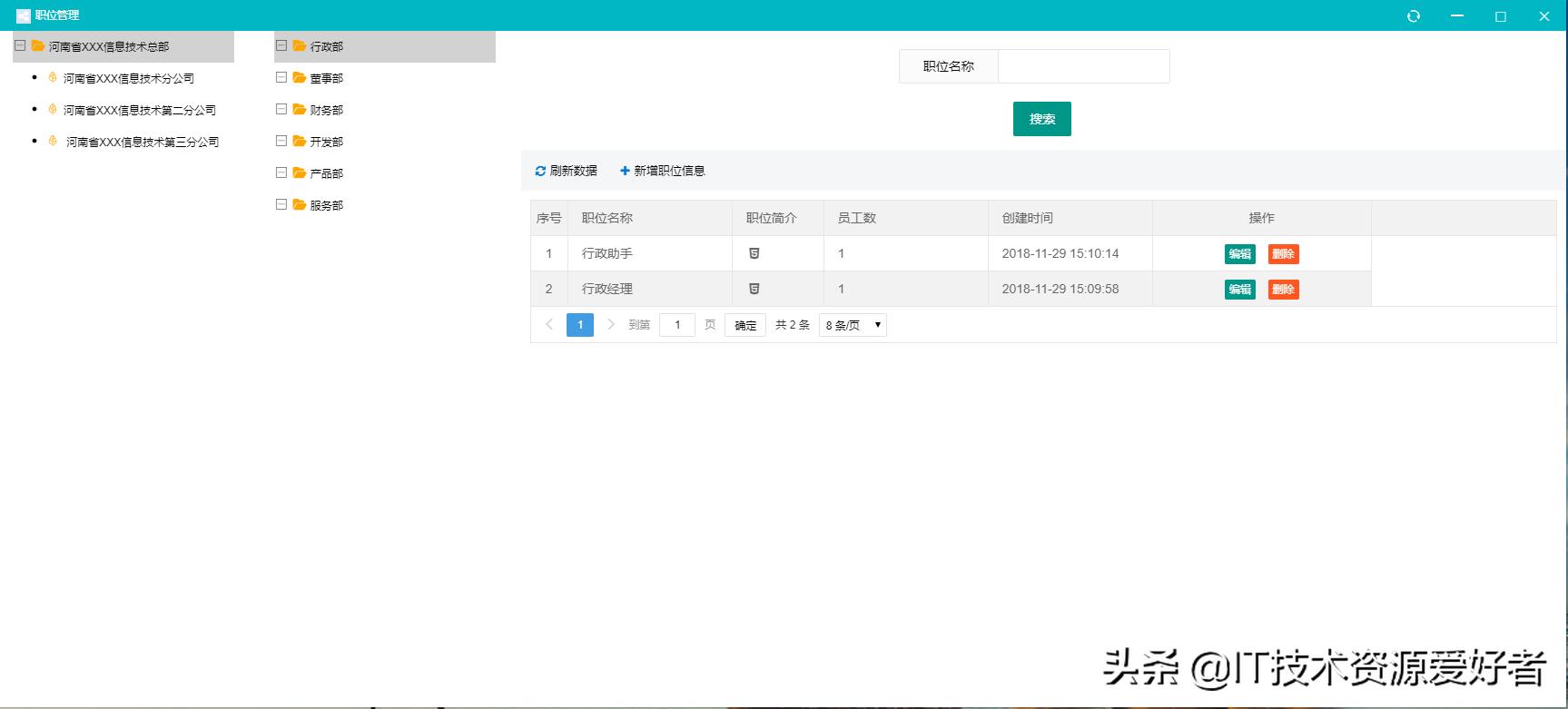The image size is (1568, 709).
Task: Click the leaf icon of 第三分公司
Action: 53,141
